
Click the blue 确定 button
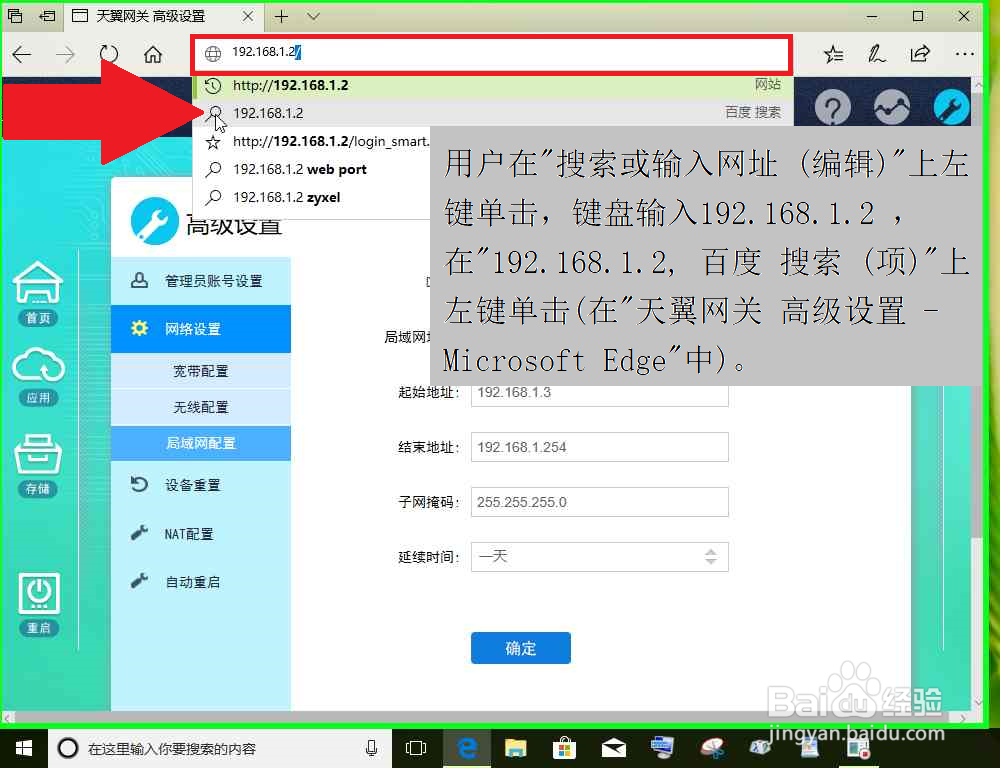520,648
